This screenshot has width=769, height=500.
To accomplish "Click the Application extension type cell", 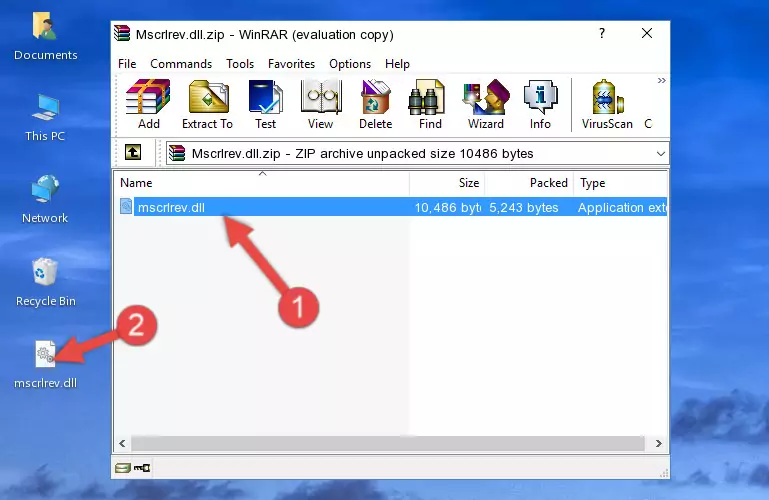I will (622, 207).
